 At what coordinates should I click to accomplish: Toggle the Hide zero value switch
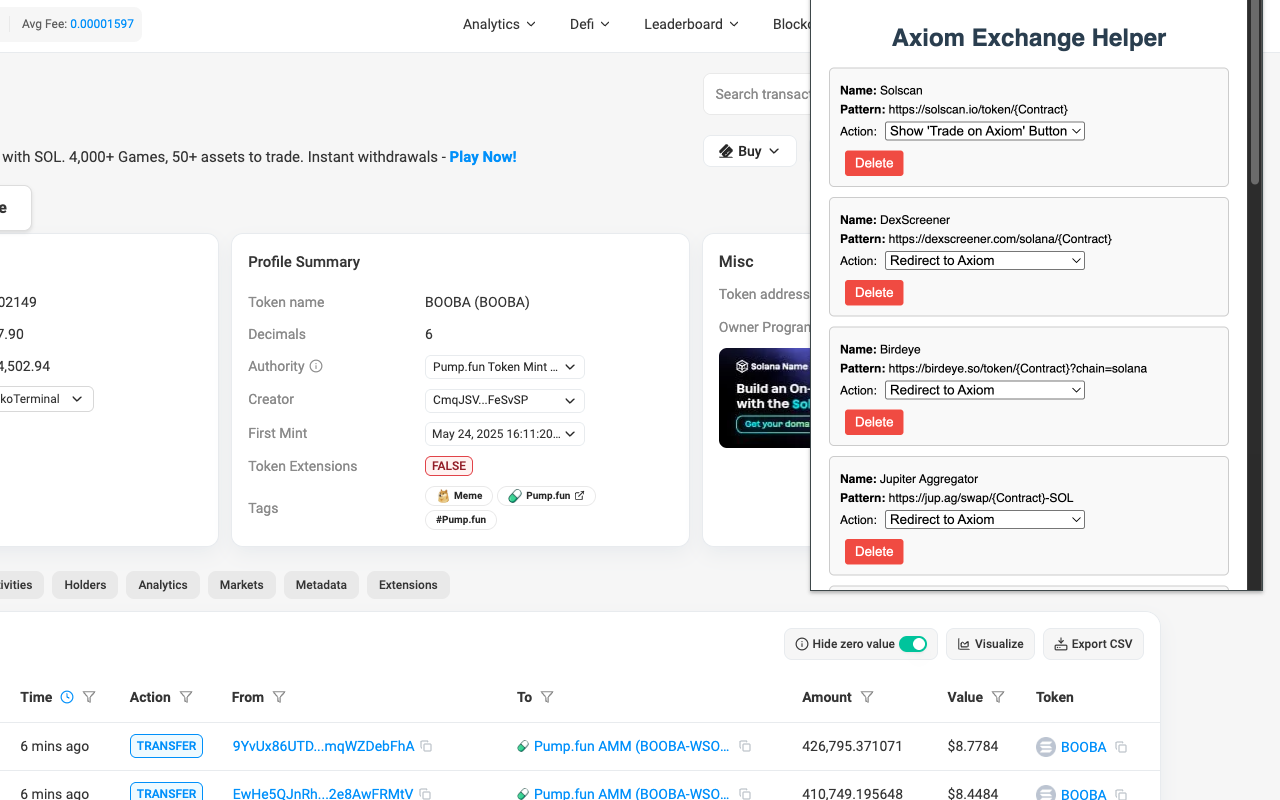point(913,644)
